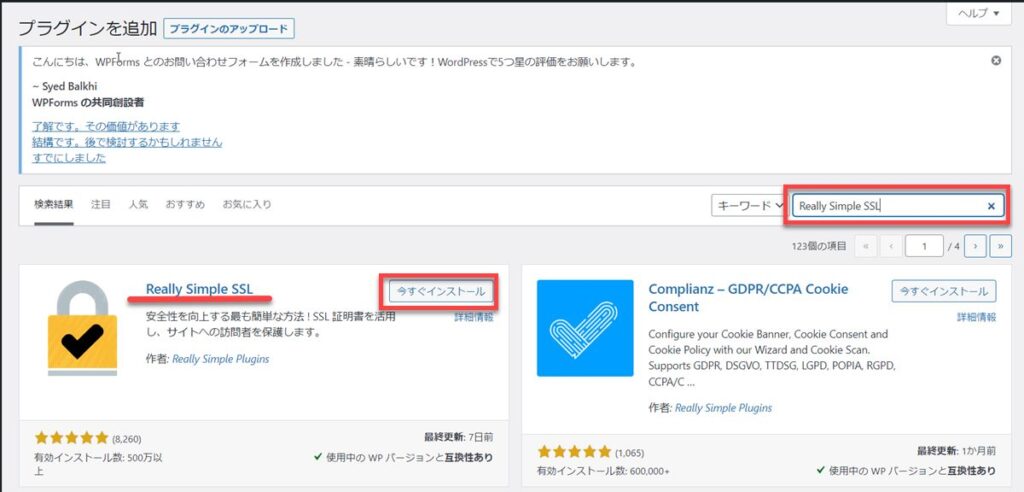
Task: Switch to the 人気 tab
Action: pos(138,205)
